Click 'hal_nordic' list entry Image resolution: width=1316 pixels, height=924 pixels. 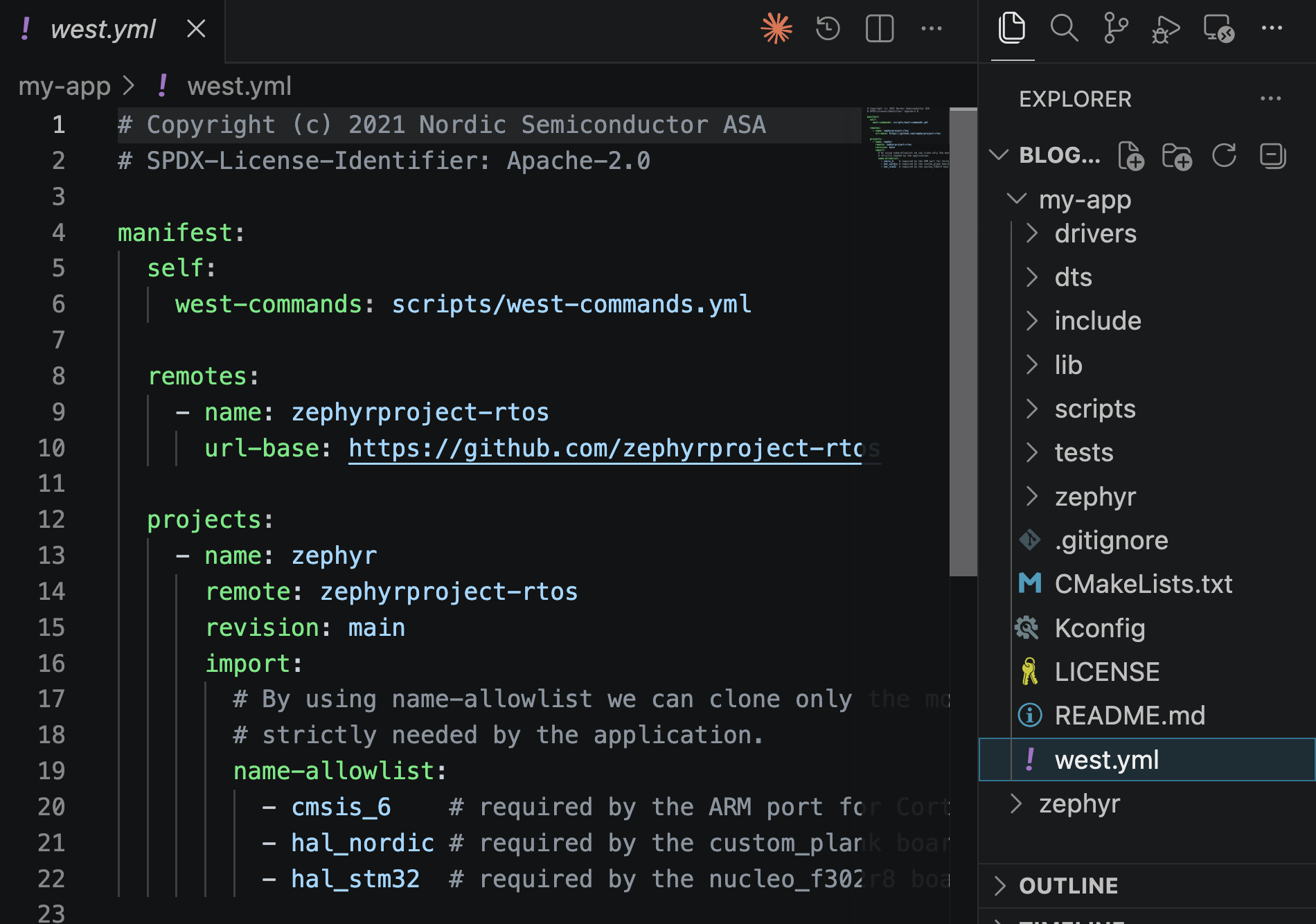click(x=362, y=843)
